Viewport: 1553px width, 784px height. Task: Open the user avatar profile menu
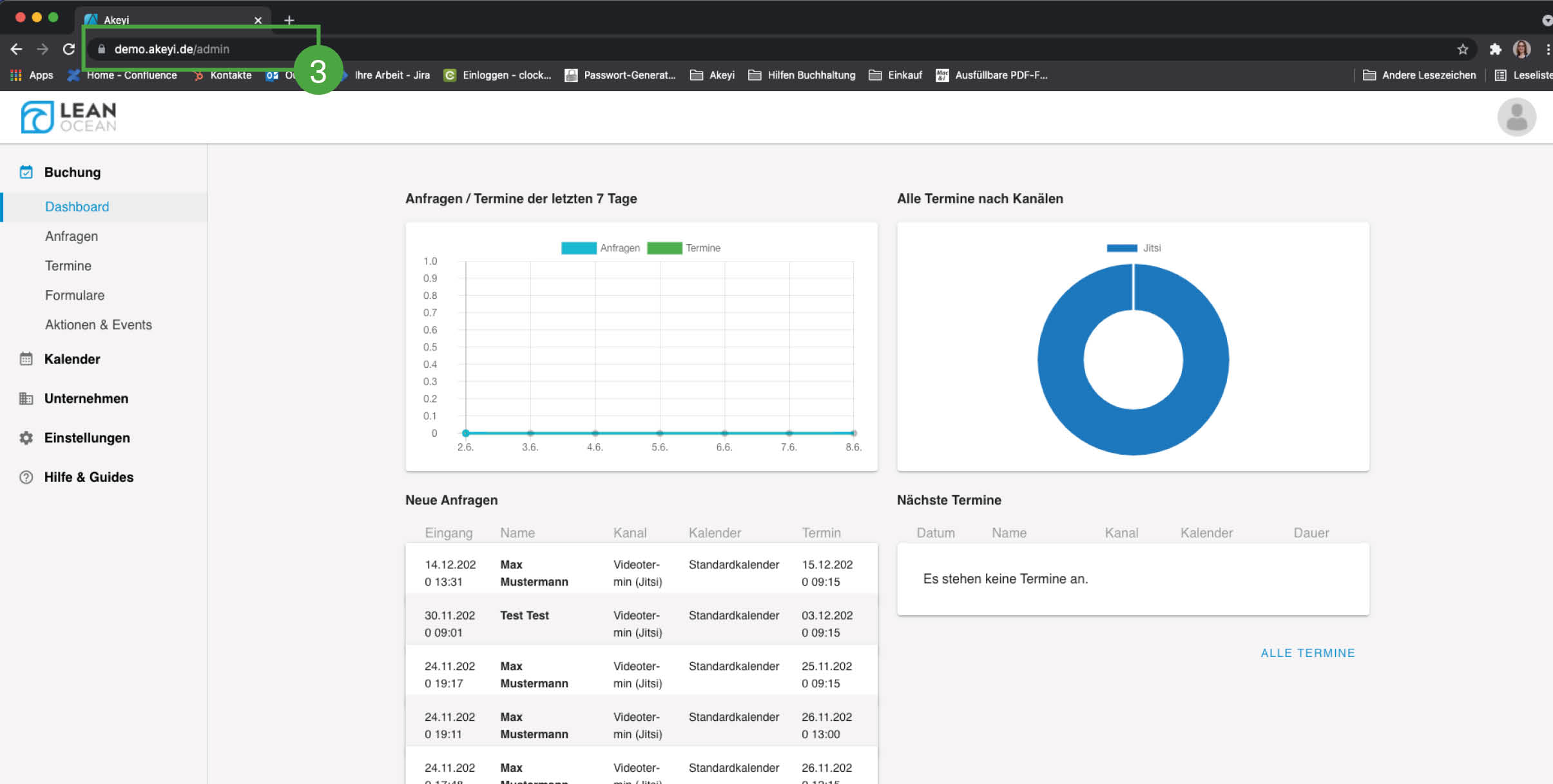(x=1516, y=117)
